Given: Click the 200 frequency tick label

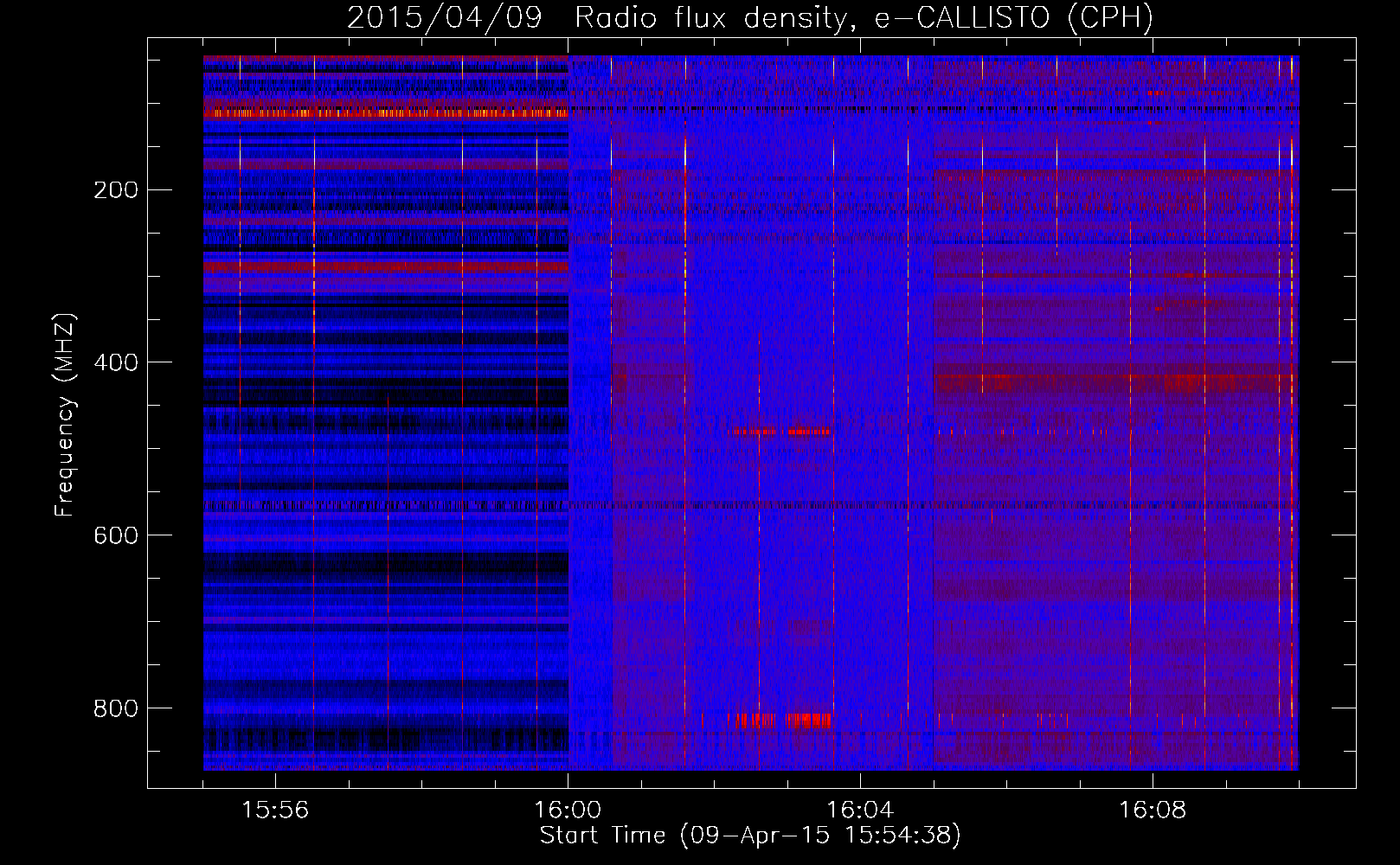Looking at the screenshot, I should coord(116,190).
